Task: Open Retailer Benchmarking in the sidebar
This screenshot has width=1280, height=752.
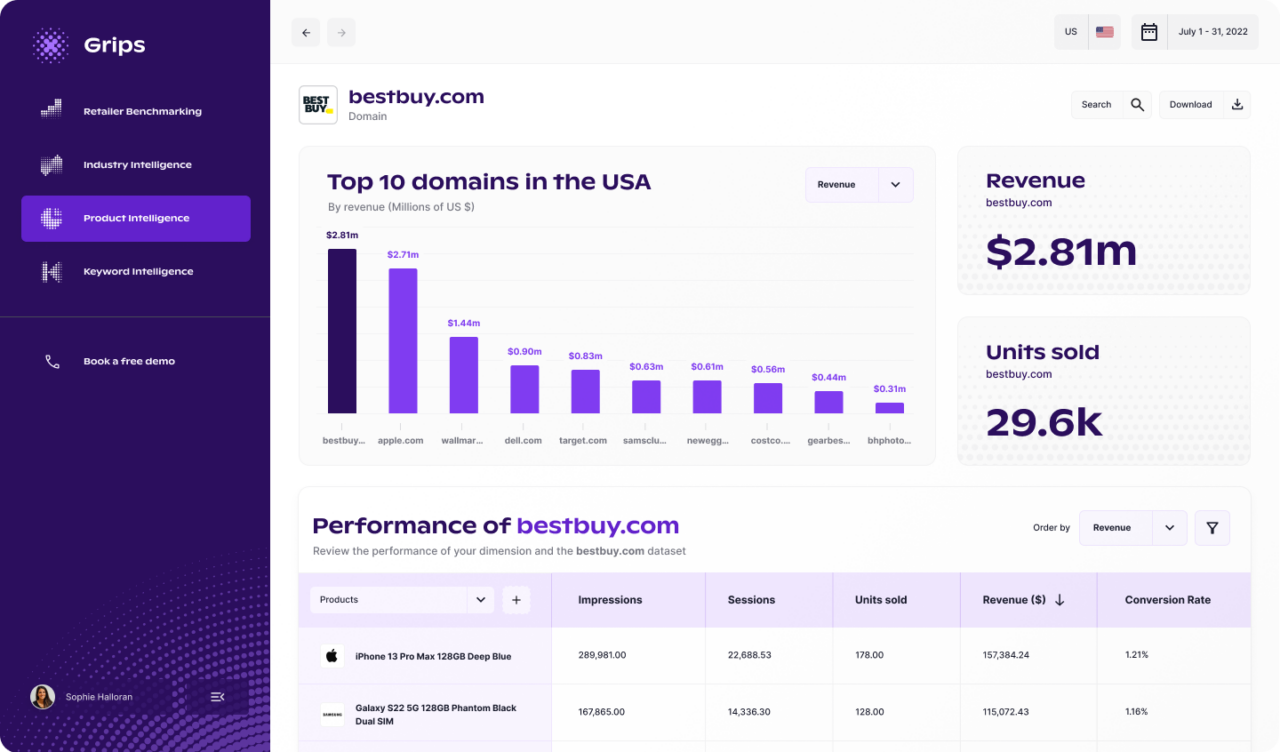Action: click(x=141, y=111)
